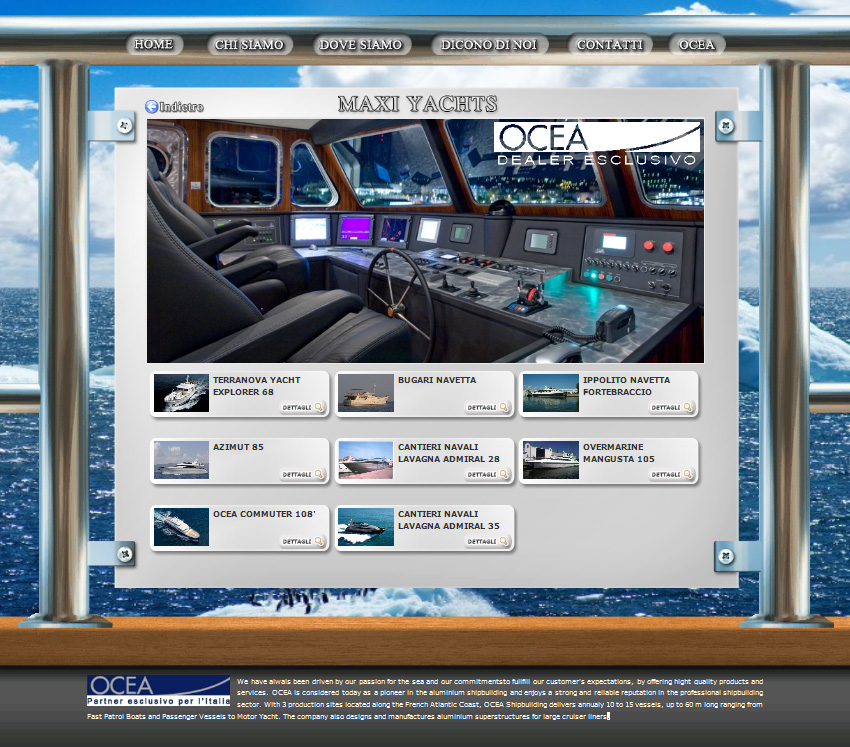The height and width of the screenshot is (747, 850).
Task: Select the Ippolito Navetta Fortebraccio title
Action: click(x=627, y=386)
